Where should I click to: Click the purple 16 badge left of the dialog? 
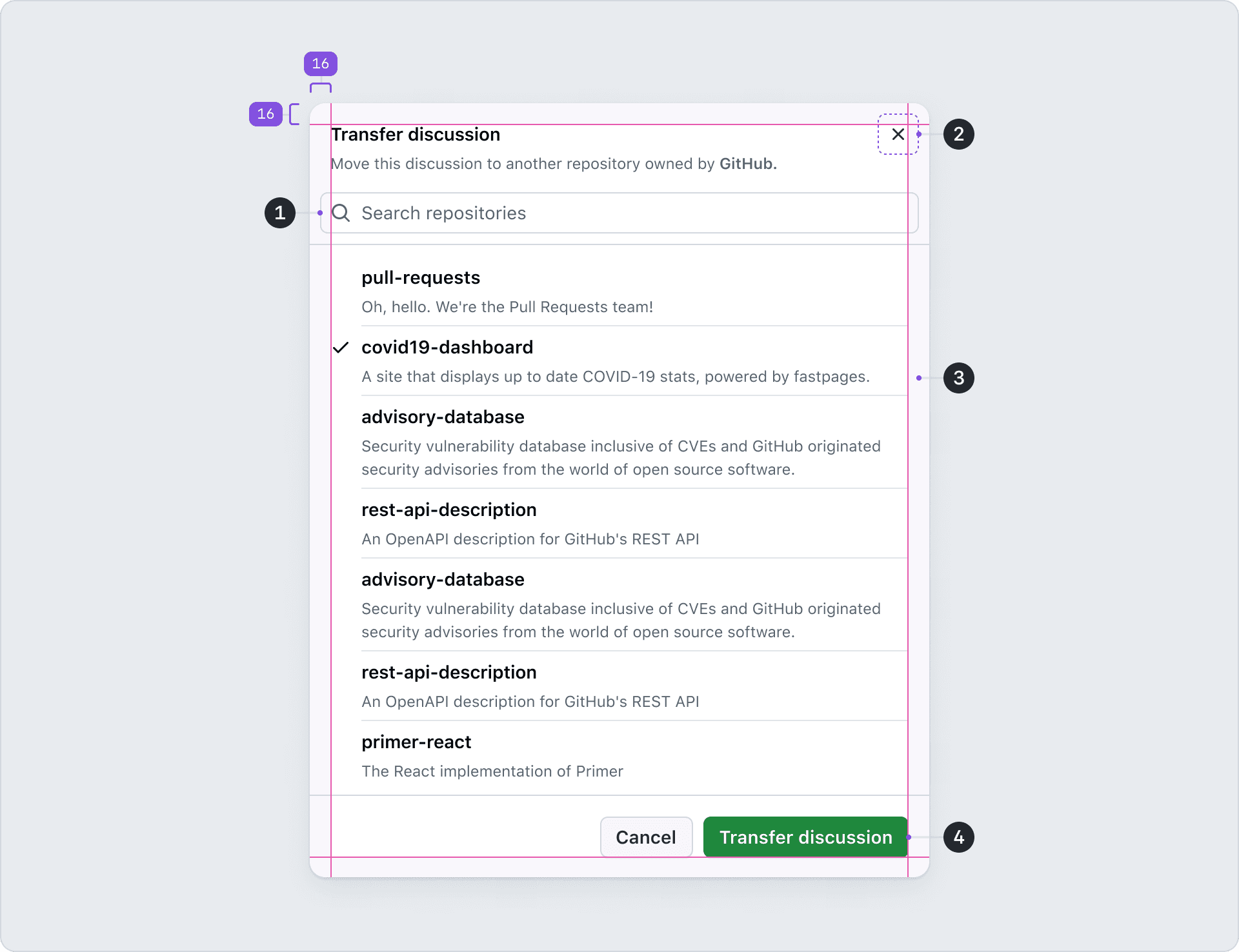266,114
